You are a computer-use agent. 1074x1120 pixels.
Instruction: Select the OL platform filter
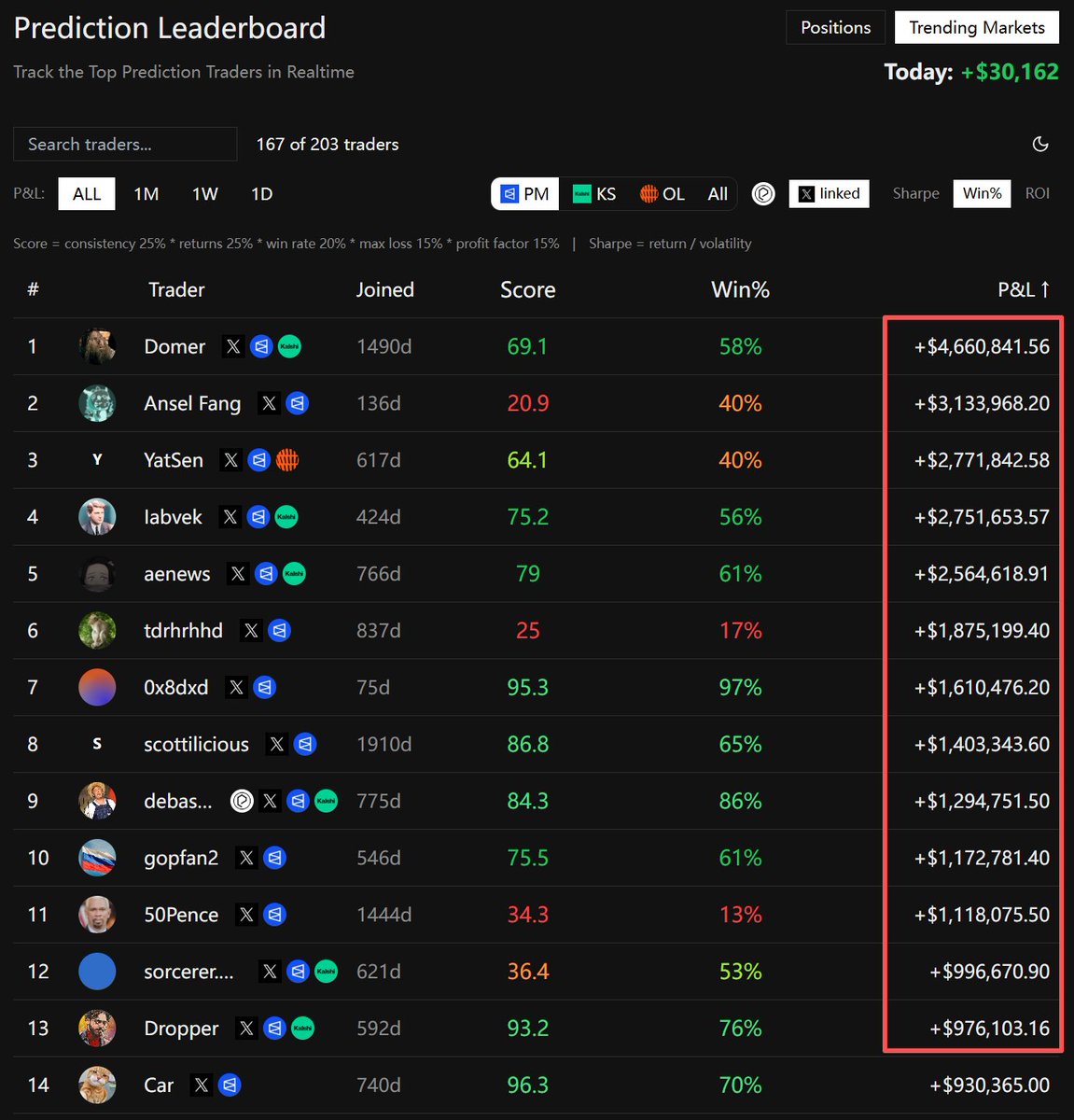663,194
